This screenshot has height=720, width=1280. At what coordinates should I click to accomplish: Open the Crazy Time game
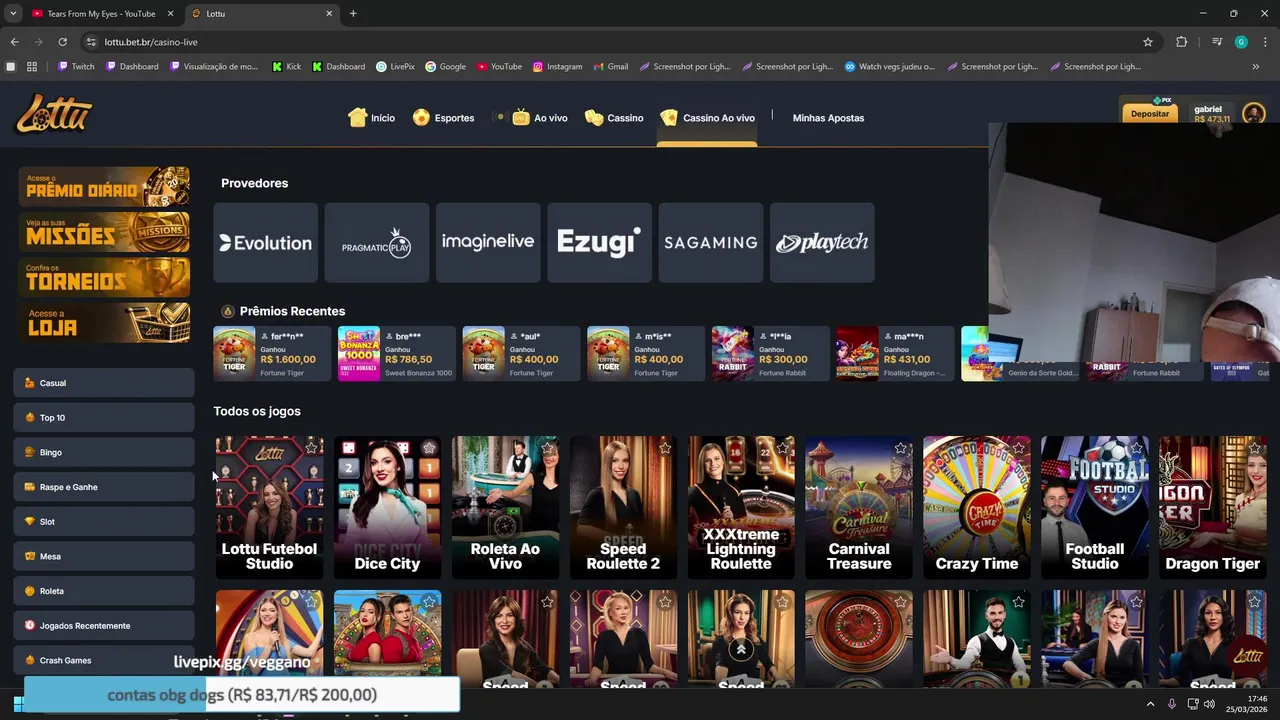point(977,507)
